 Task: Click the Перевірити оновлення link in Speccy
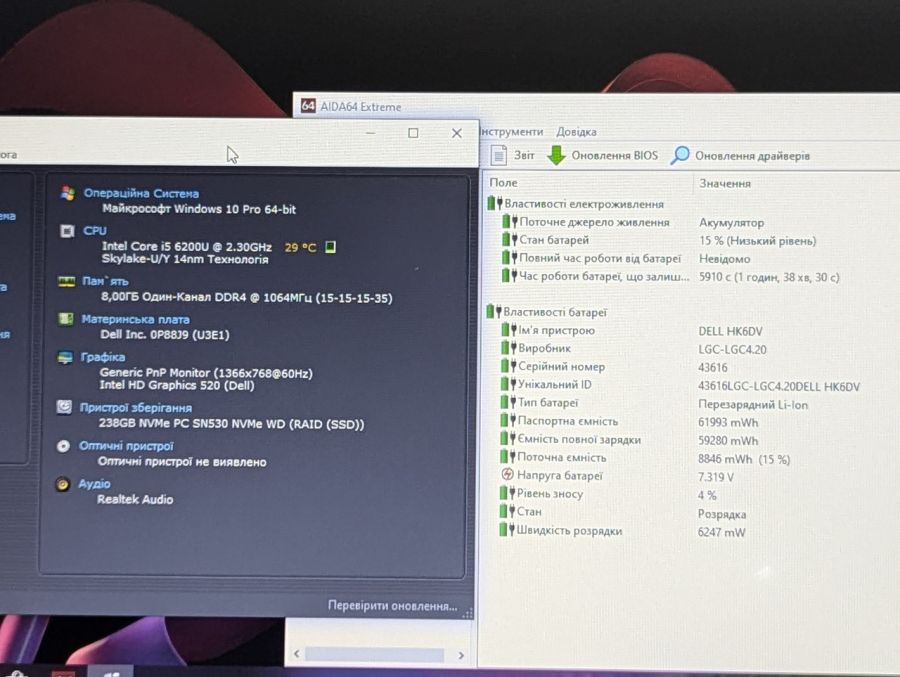pyautogui.click(x=392, y=606)
